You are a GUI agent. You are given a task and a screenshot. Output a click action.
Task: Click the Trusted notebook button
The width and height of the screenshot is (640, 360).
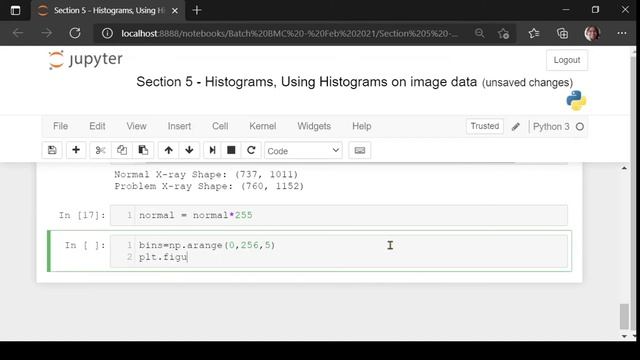pyautogui.click(x=484, y=126)
